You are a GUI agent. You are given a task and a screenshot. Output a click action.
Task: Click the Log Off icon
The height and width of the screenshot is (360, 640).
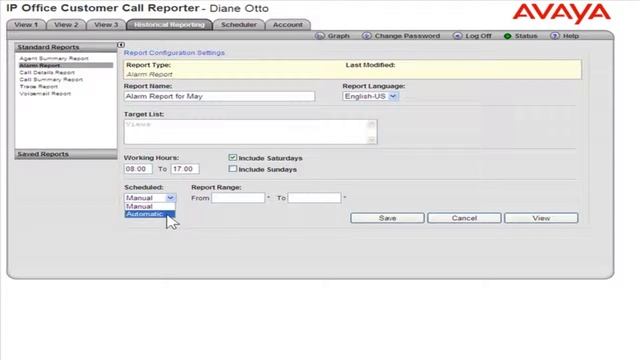pos(458,36)
